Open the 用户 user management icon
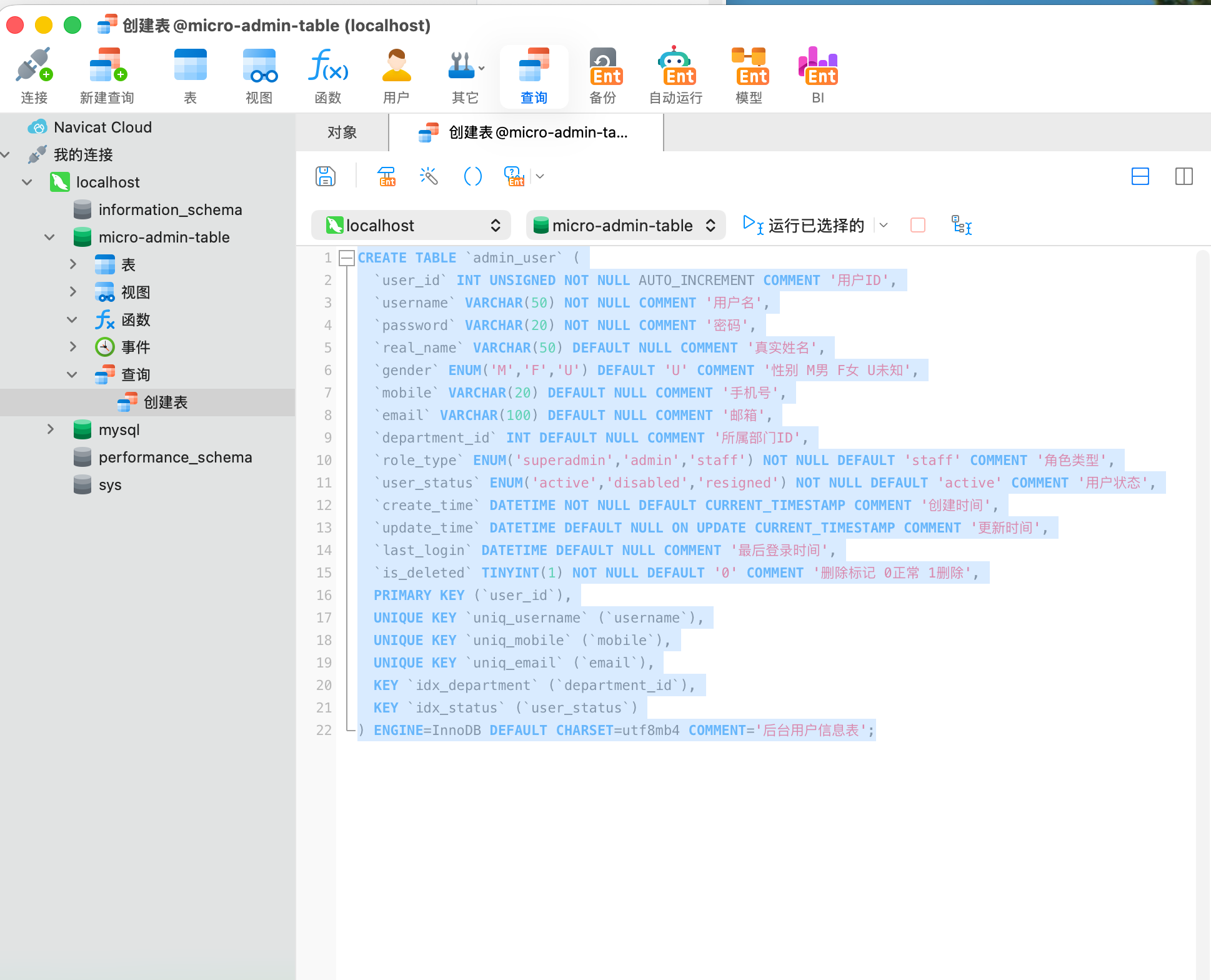 tap(396, 65)
